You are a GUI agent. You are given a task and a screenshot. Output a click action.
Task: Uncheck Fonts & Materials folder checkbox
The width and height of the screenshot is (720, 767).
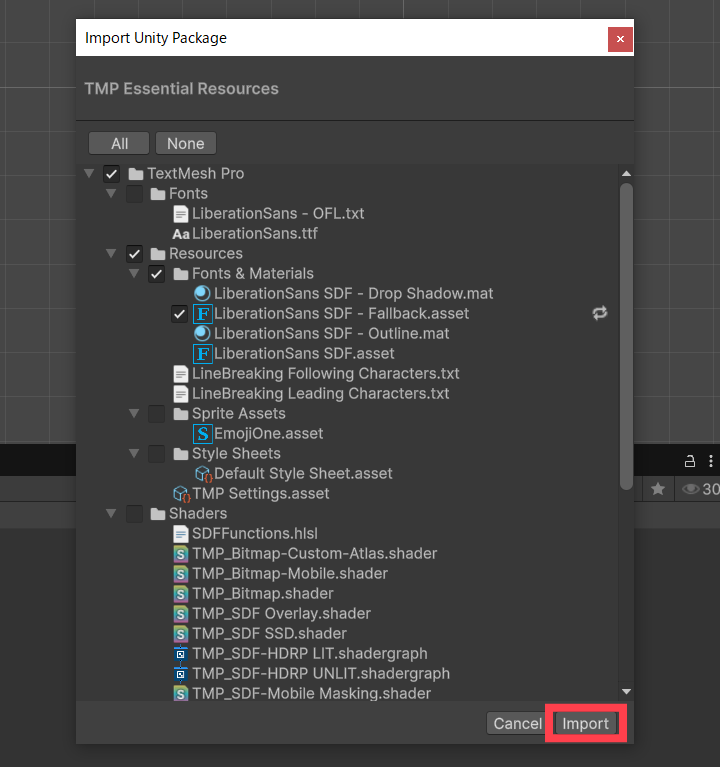157,274
